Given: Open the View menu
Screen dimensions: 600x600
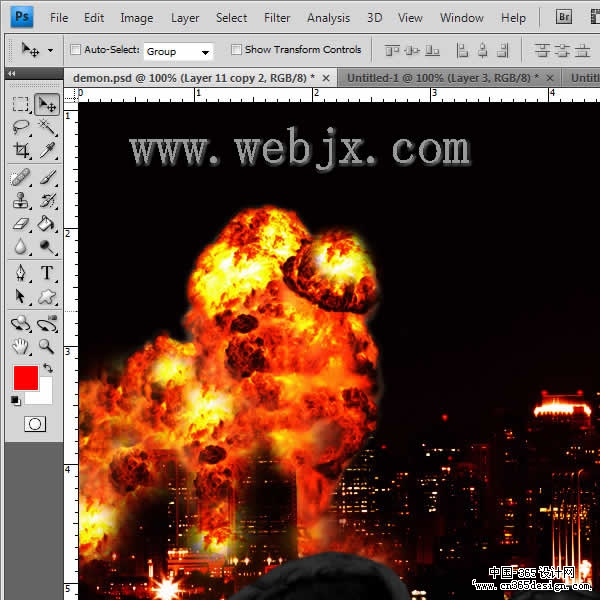Looking at the screenshot, I should point(410,18).
